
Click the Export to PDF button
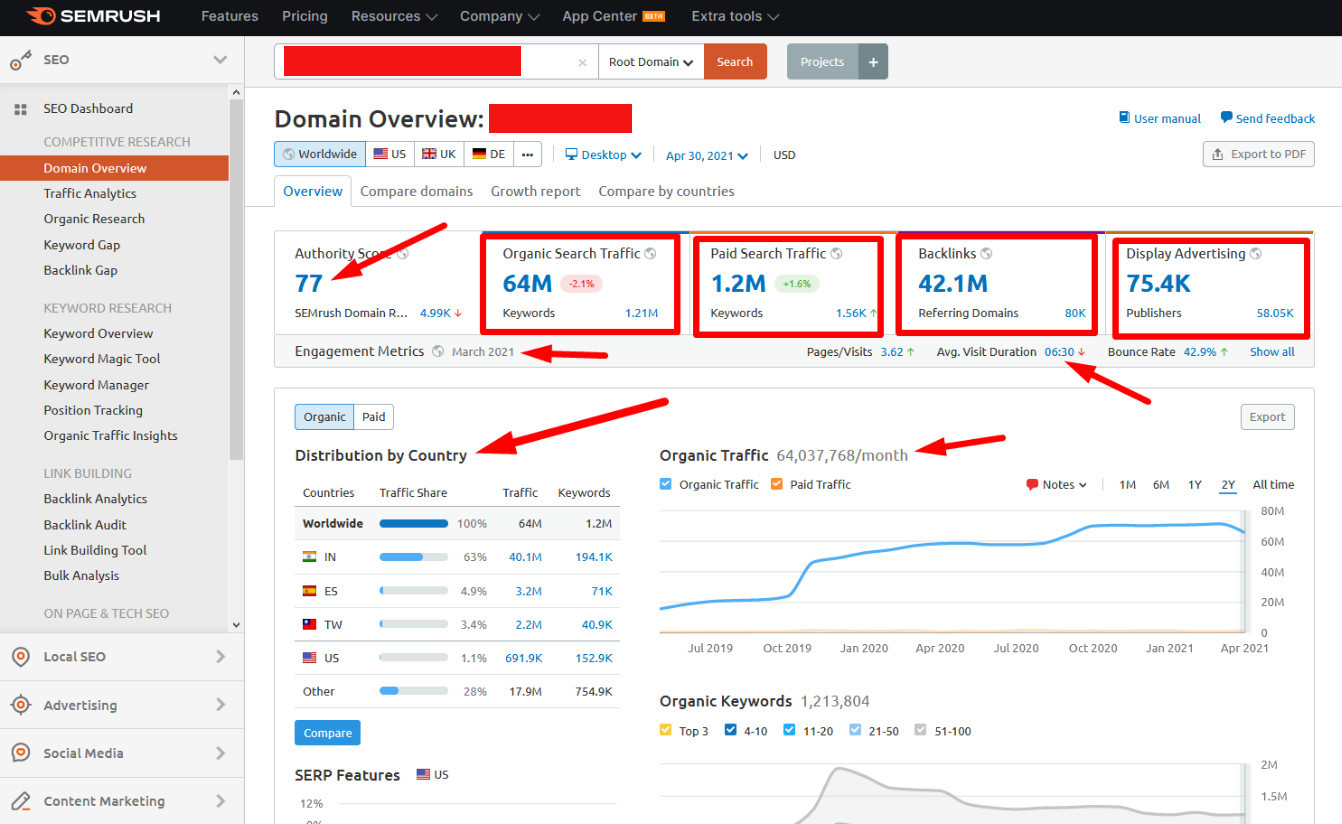coord(1258,154)
